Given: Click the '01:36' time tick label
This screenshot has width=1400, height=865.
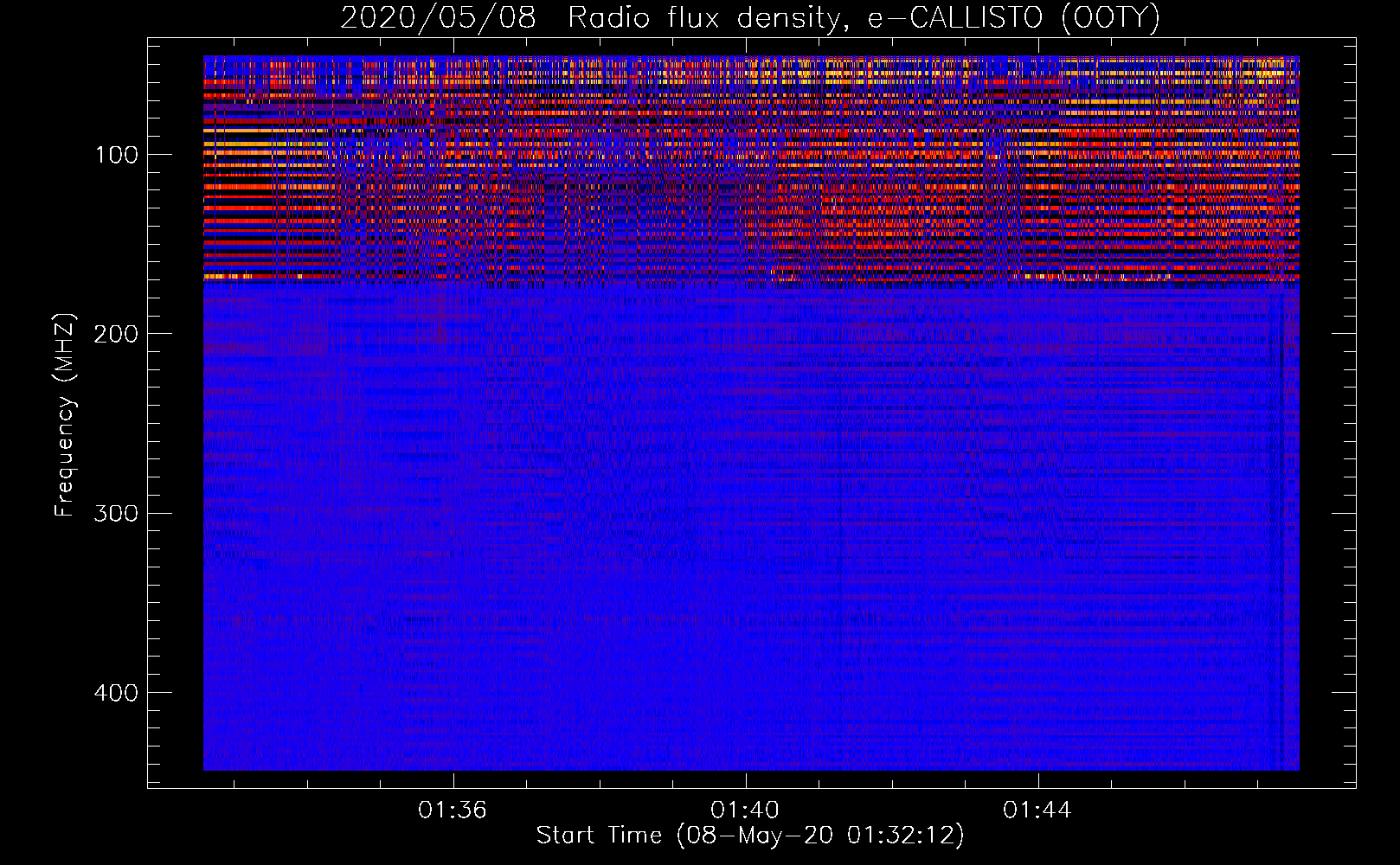Looking at the screenshot, I should coord(453,811).
